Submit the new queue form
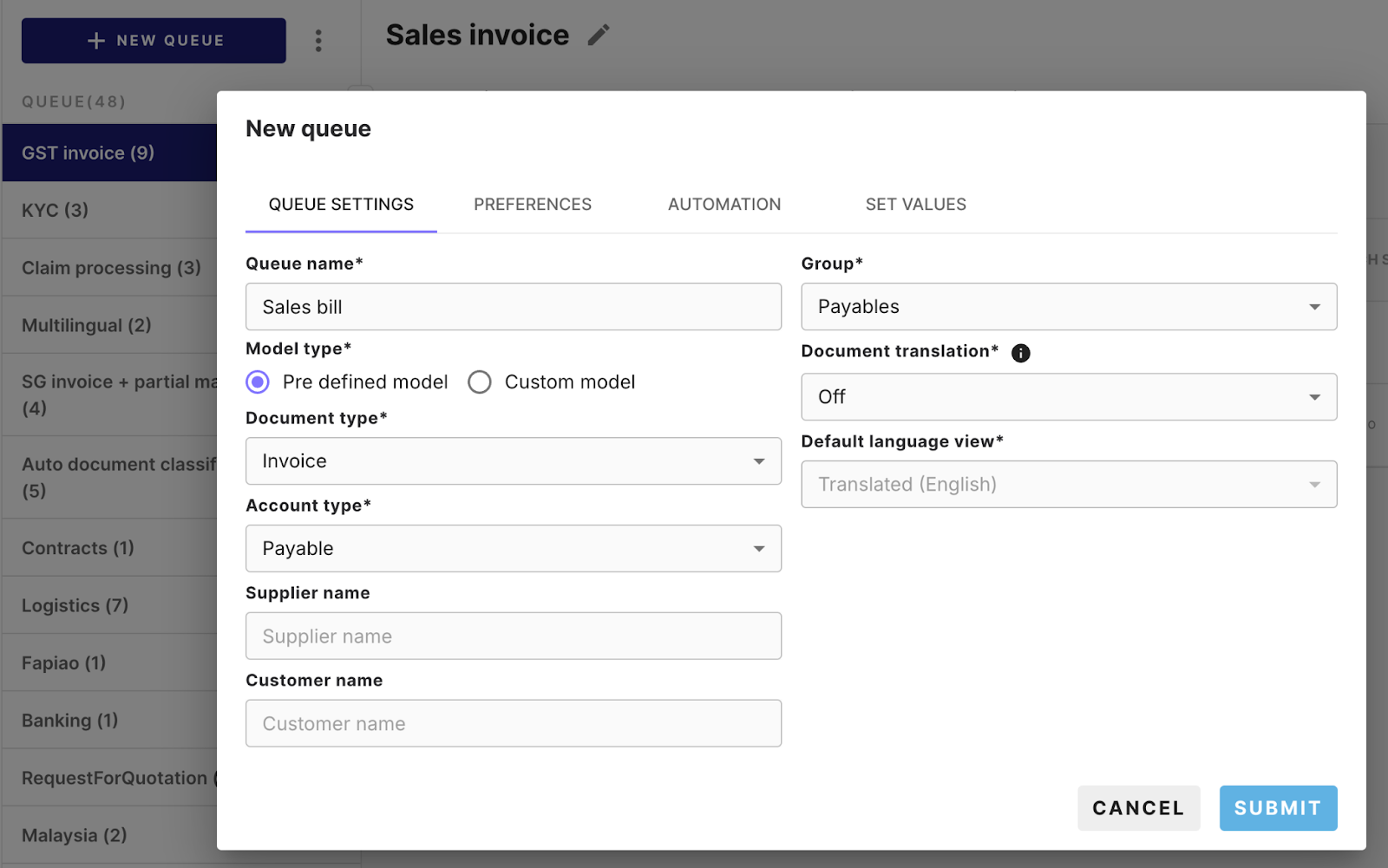 click(1279, 808)
